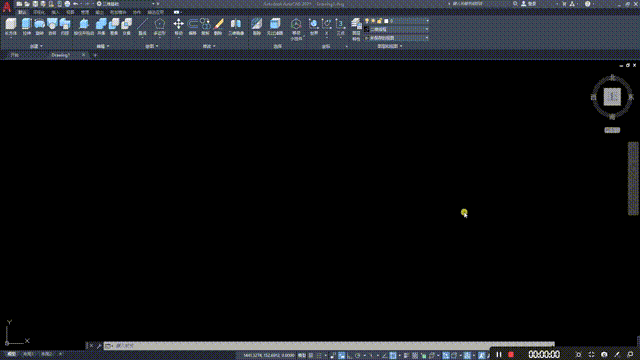640x360 pixels.
Task: Open the Home ribbon tab
Action: coord(22,12)
